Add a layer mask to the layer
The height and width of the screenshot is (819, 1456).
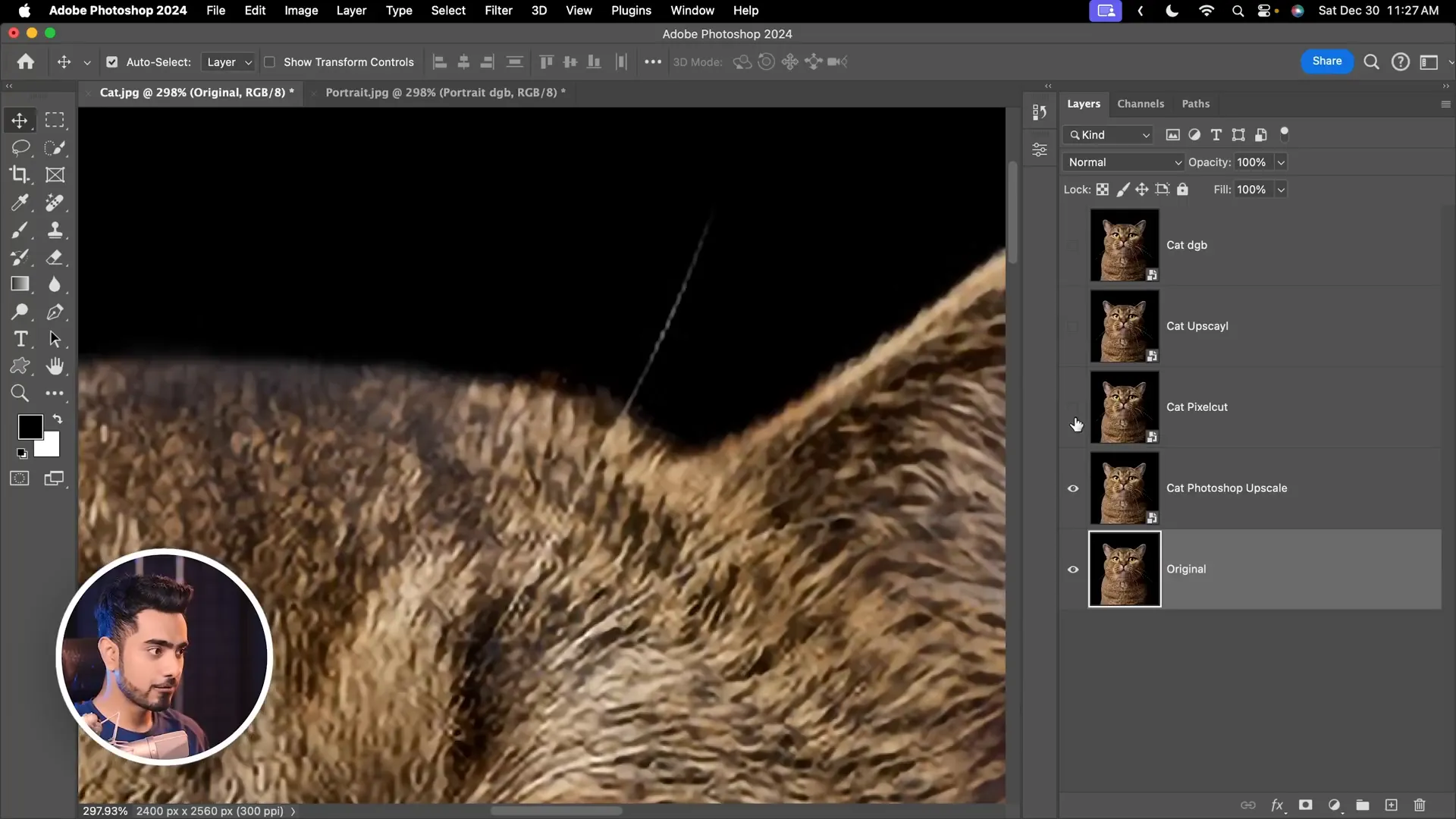[1305, 805]
